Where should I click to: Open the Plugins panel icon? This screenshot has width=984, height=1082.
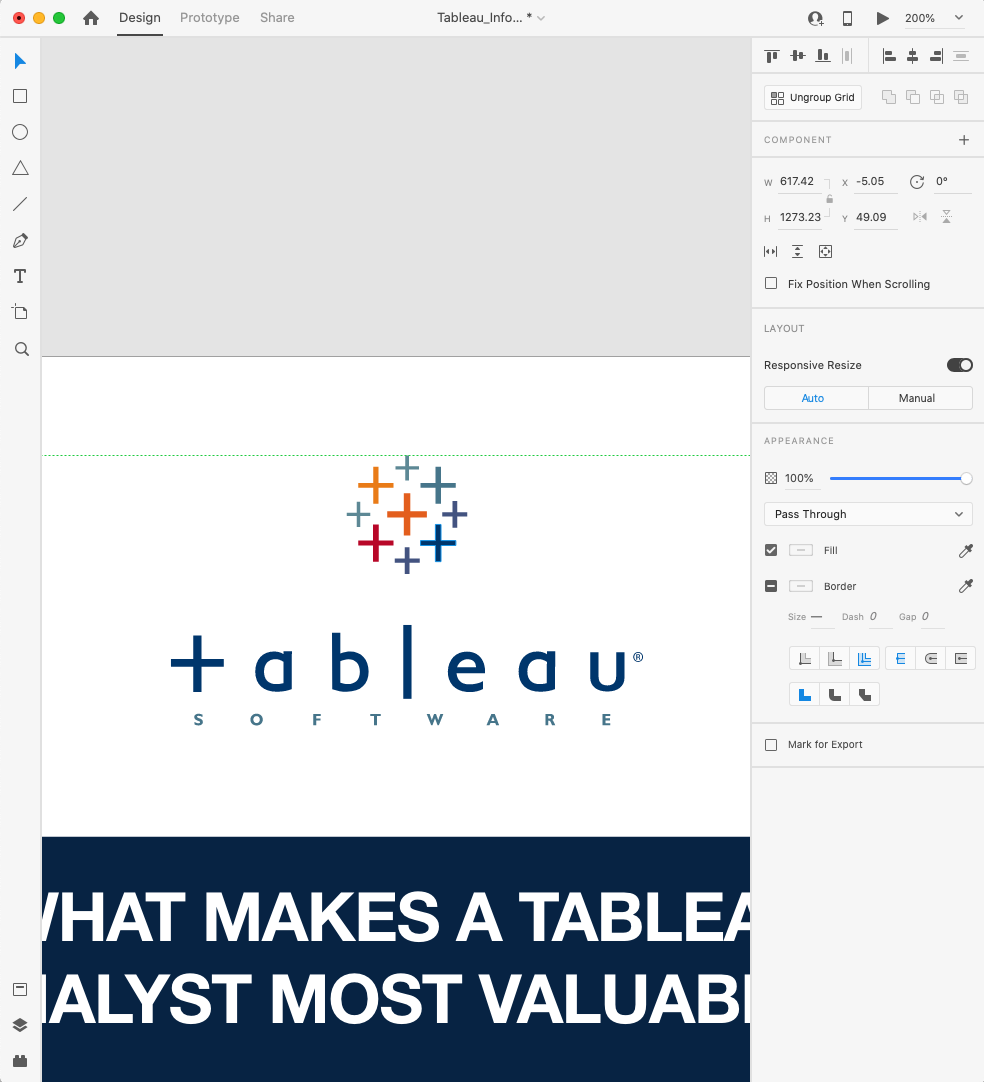pos(20,1061)
